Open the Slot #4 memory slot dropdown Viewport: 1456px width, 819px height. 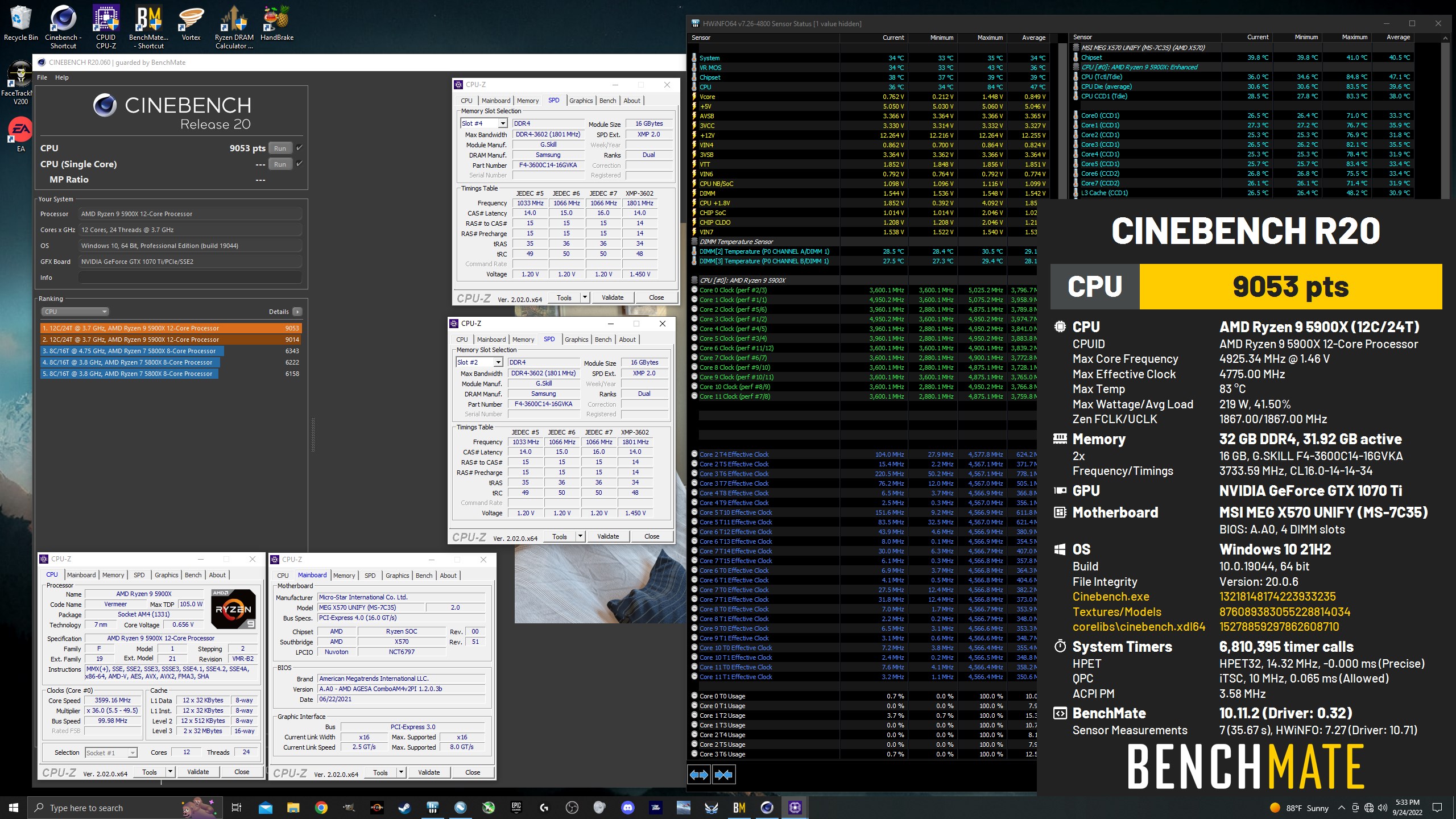click(x=483, y=123)
